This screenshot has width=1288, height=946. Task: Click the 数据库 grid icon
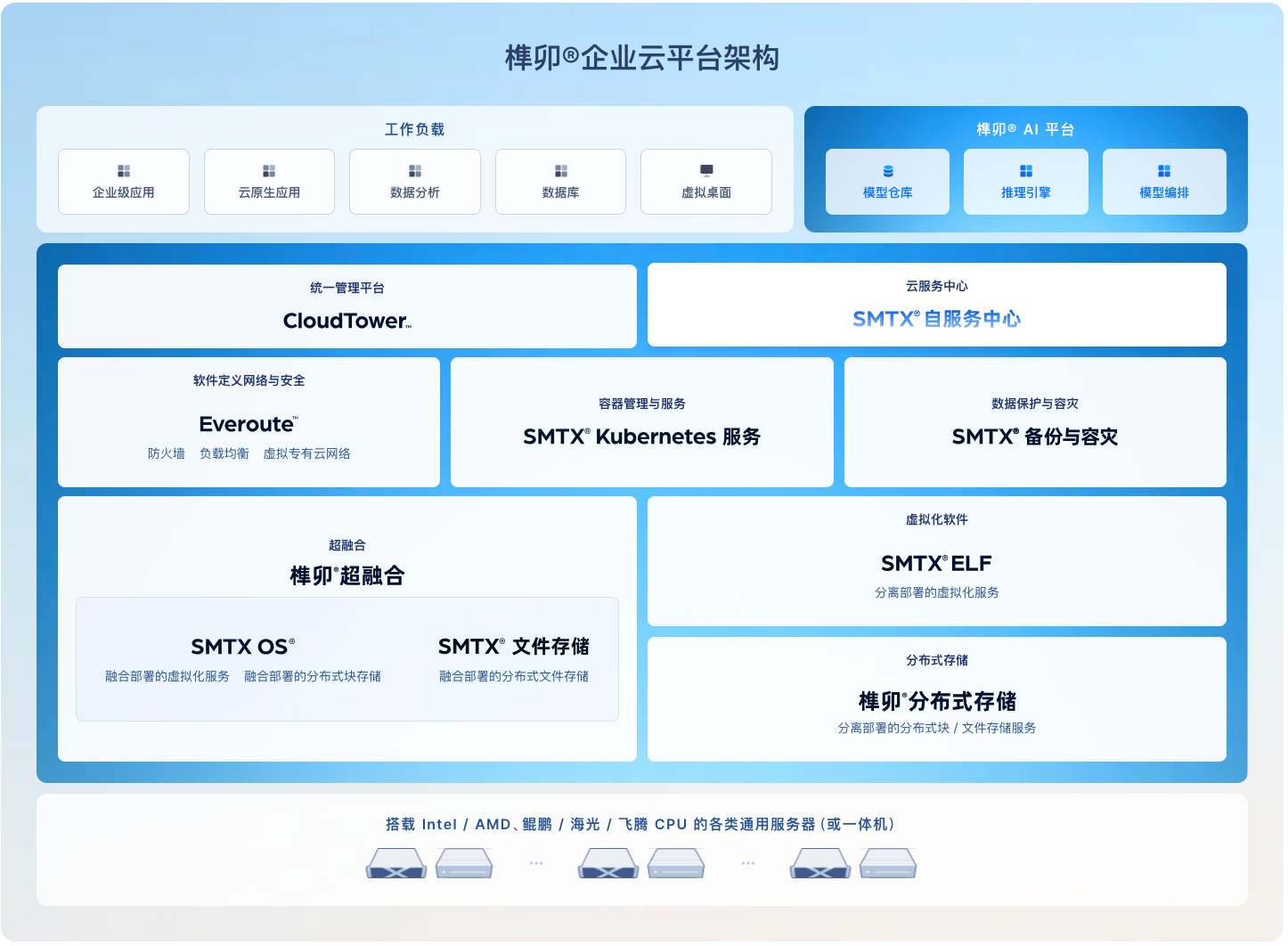561,171
